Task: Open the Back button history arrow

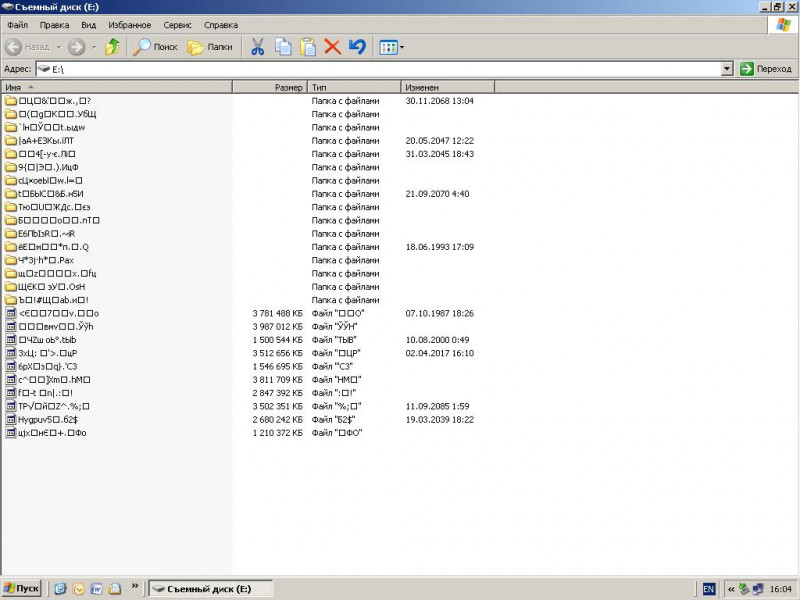Action: tap(58, 47)
